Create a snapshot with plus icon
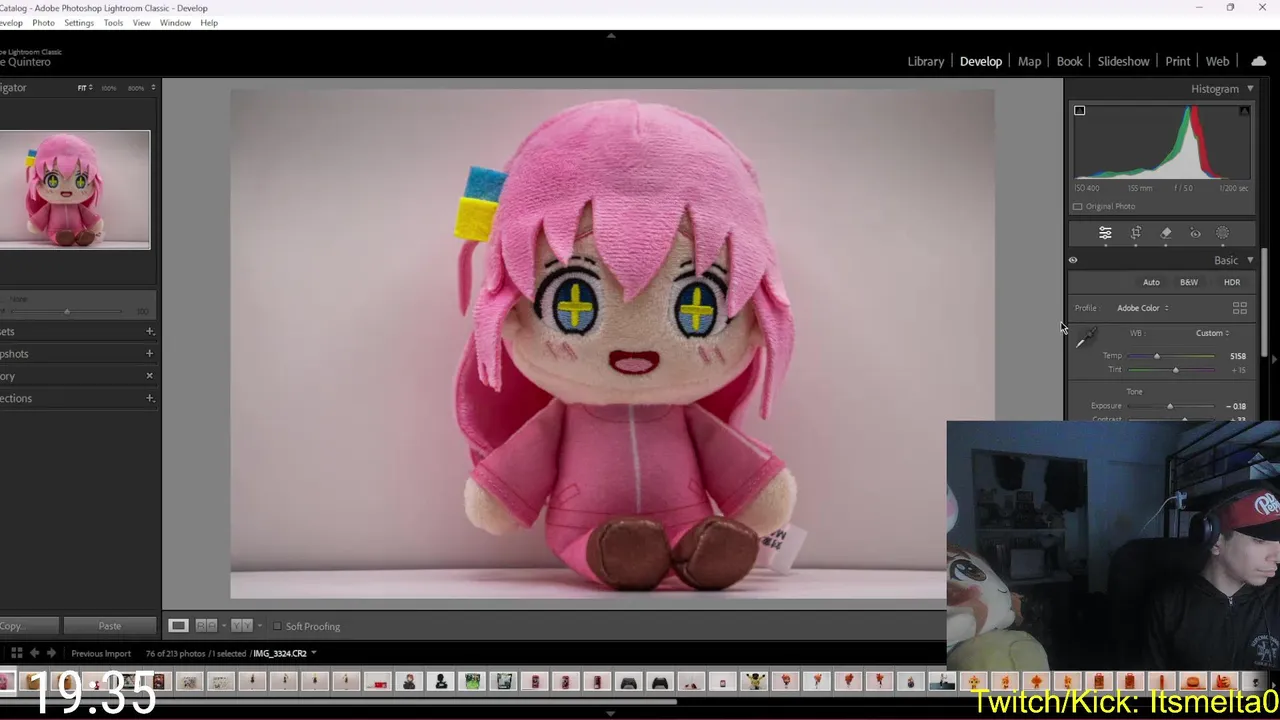The height and width of the screenshot is (720, 1280). pyautogui.click(x=150, y=353)
